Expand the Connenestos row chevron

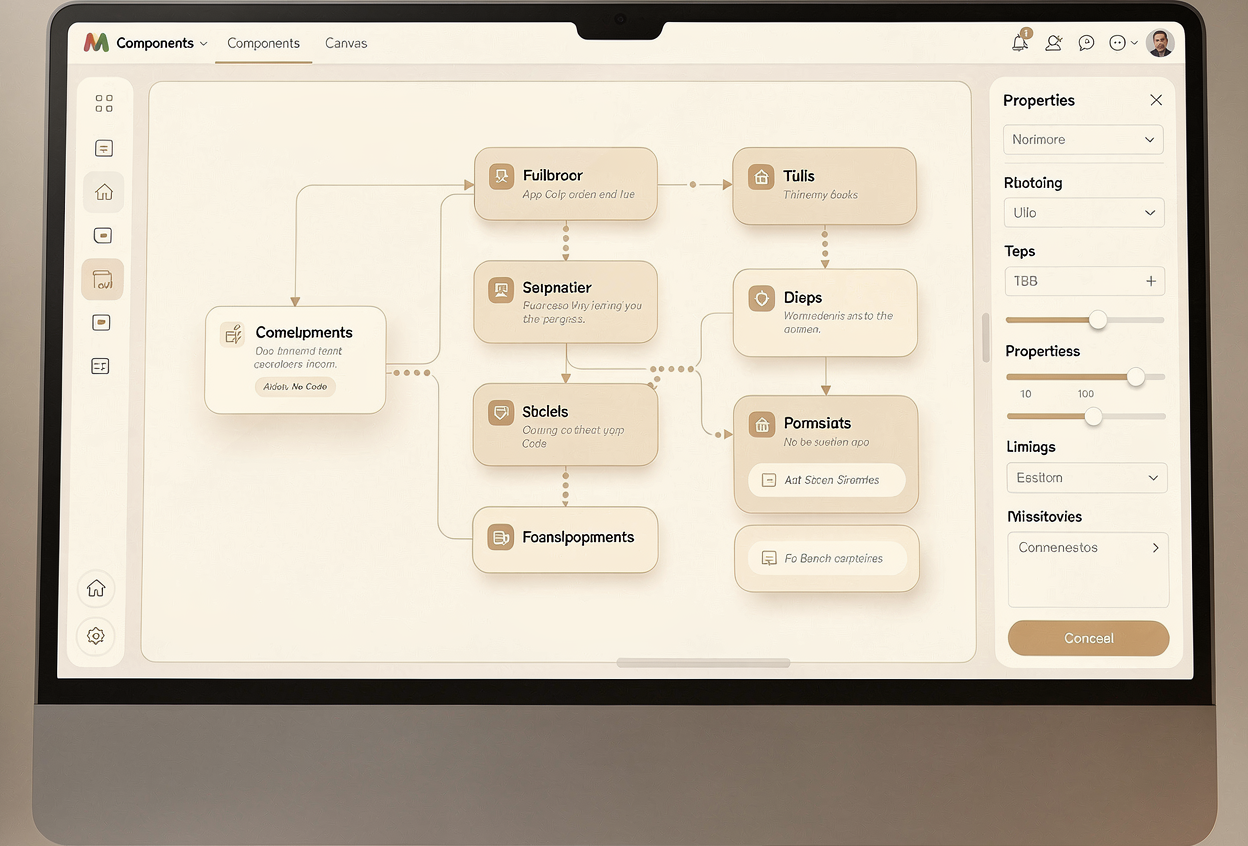[x=1155, y=547]
